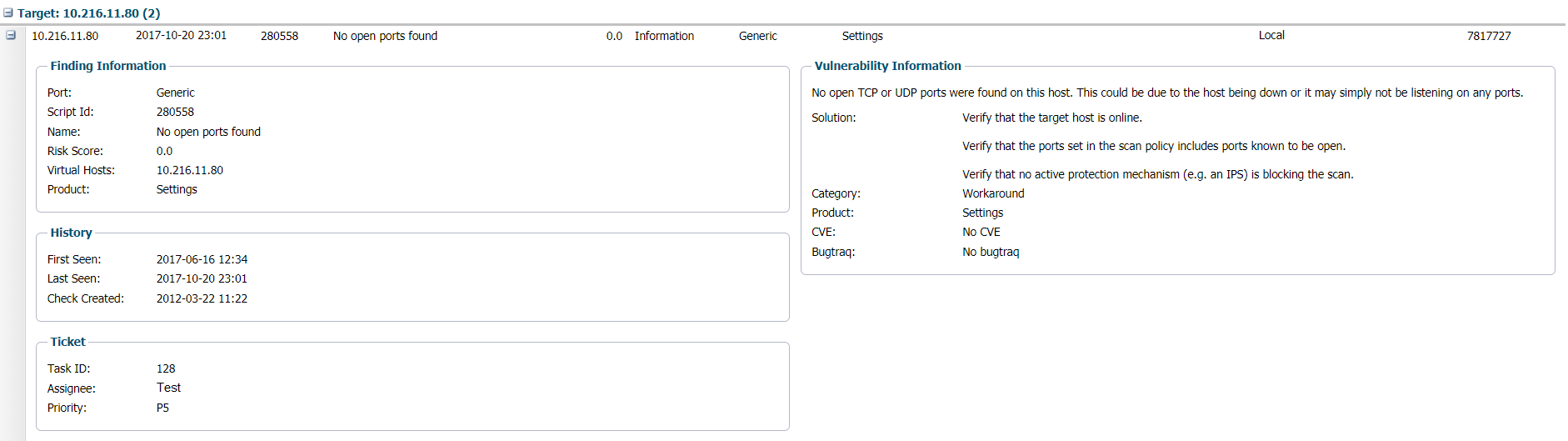Collapse the Target 10.216.11.80 group

point(8,13)
